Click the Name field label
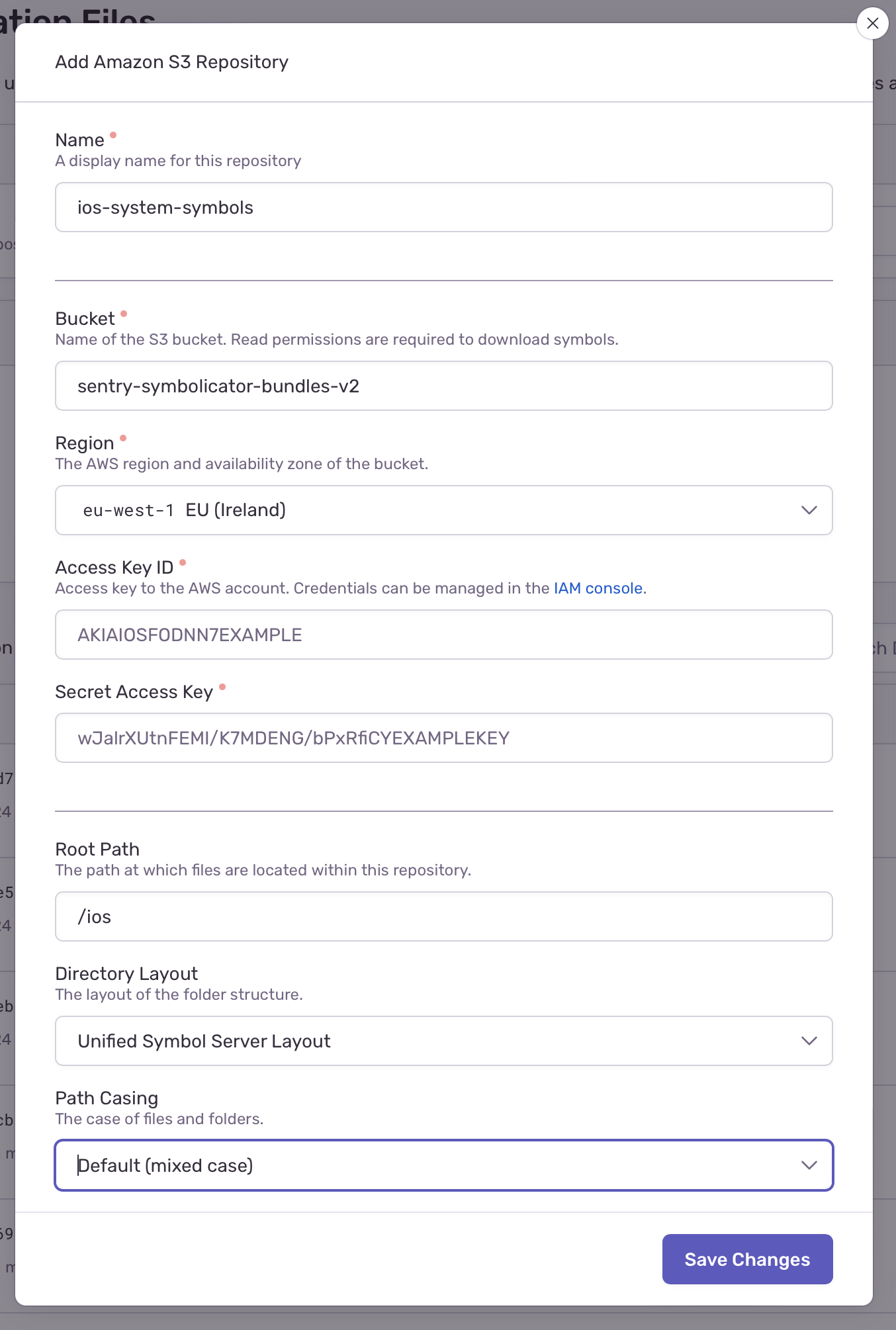Image resolution: width=896 pixels, height=1330 pixels. coord(79,140)
